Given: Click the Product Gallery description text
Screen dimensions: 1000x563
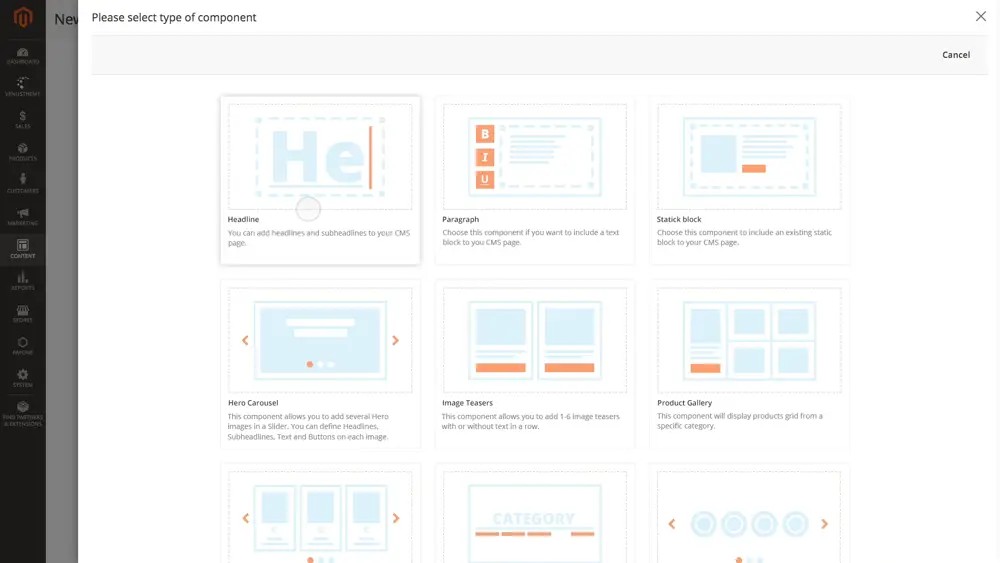Looking at the screenshot, I should tap(740, 421).
